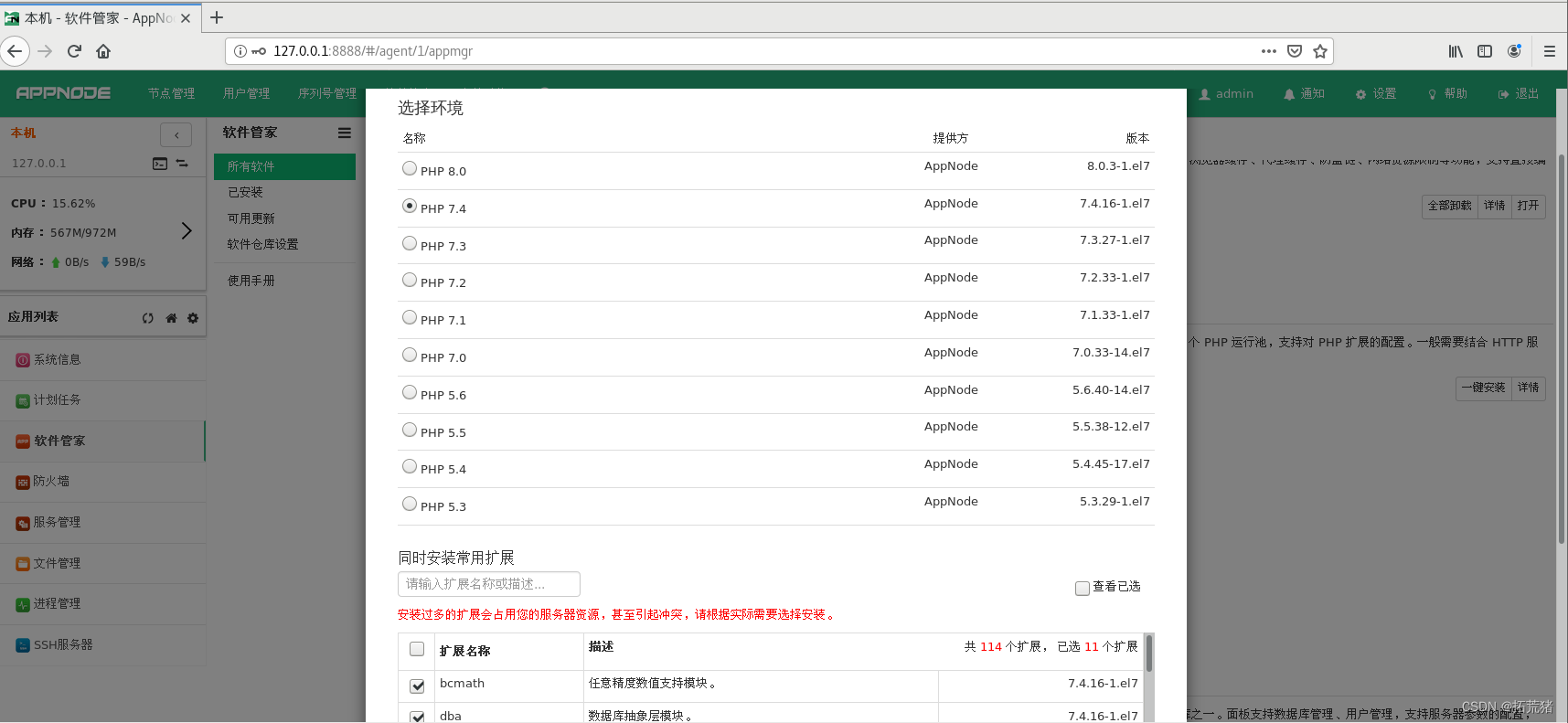Select the PHP 7.1 radio button
Screen dimensions: 1568x723
click(410, 317)
